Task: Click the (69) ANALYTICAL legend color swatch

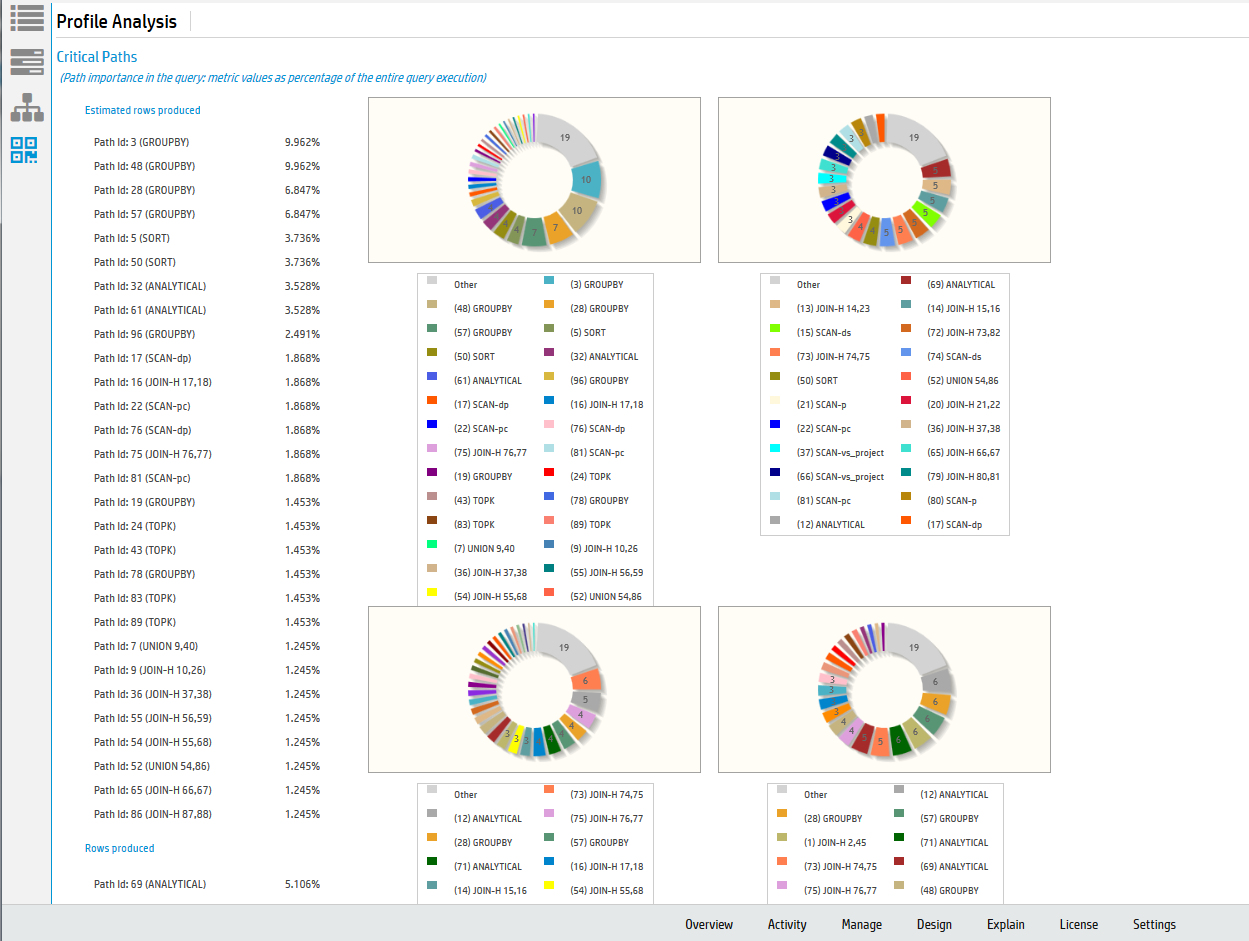Action: (906, 284)
